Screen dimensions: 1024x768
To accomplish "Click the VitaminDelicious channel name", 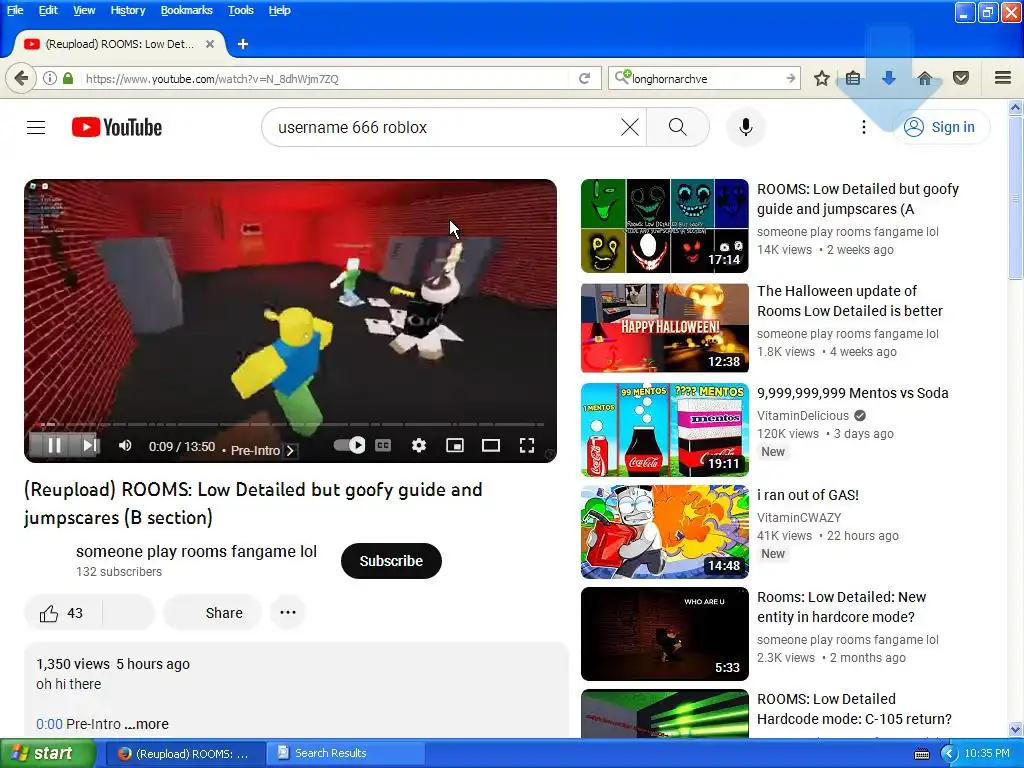I will pos(803,416).
